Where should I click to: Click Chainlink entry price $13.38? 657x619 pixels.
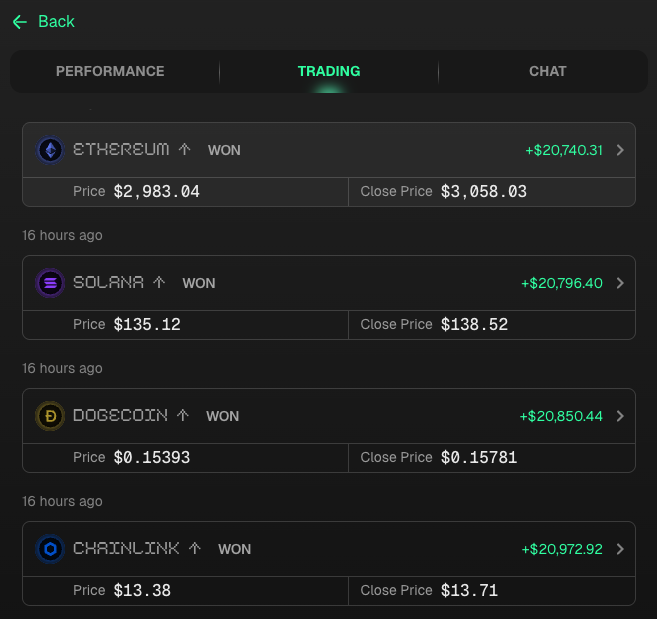click(142, 590)
